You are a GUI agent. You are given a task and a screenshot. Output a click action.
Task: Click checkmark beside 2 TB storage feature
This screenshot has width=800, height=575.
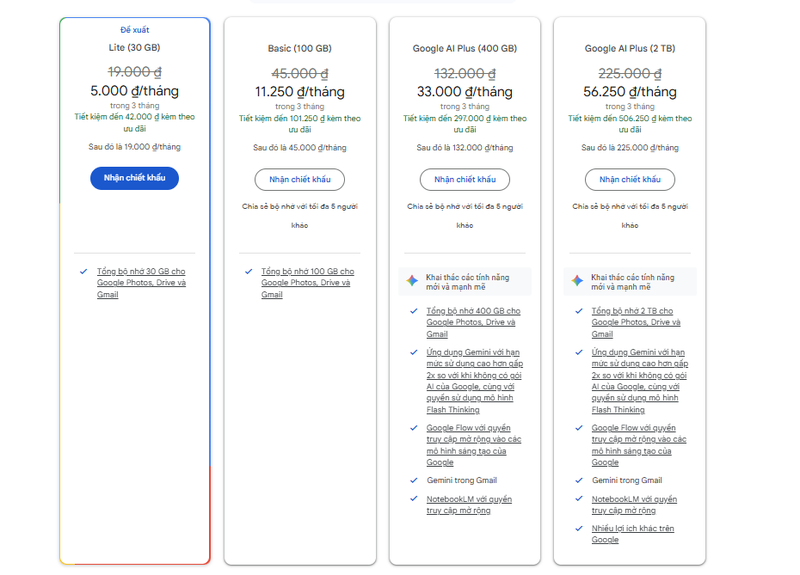point(579,311)
